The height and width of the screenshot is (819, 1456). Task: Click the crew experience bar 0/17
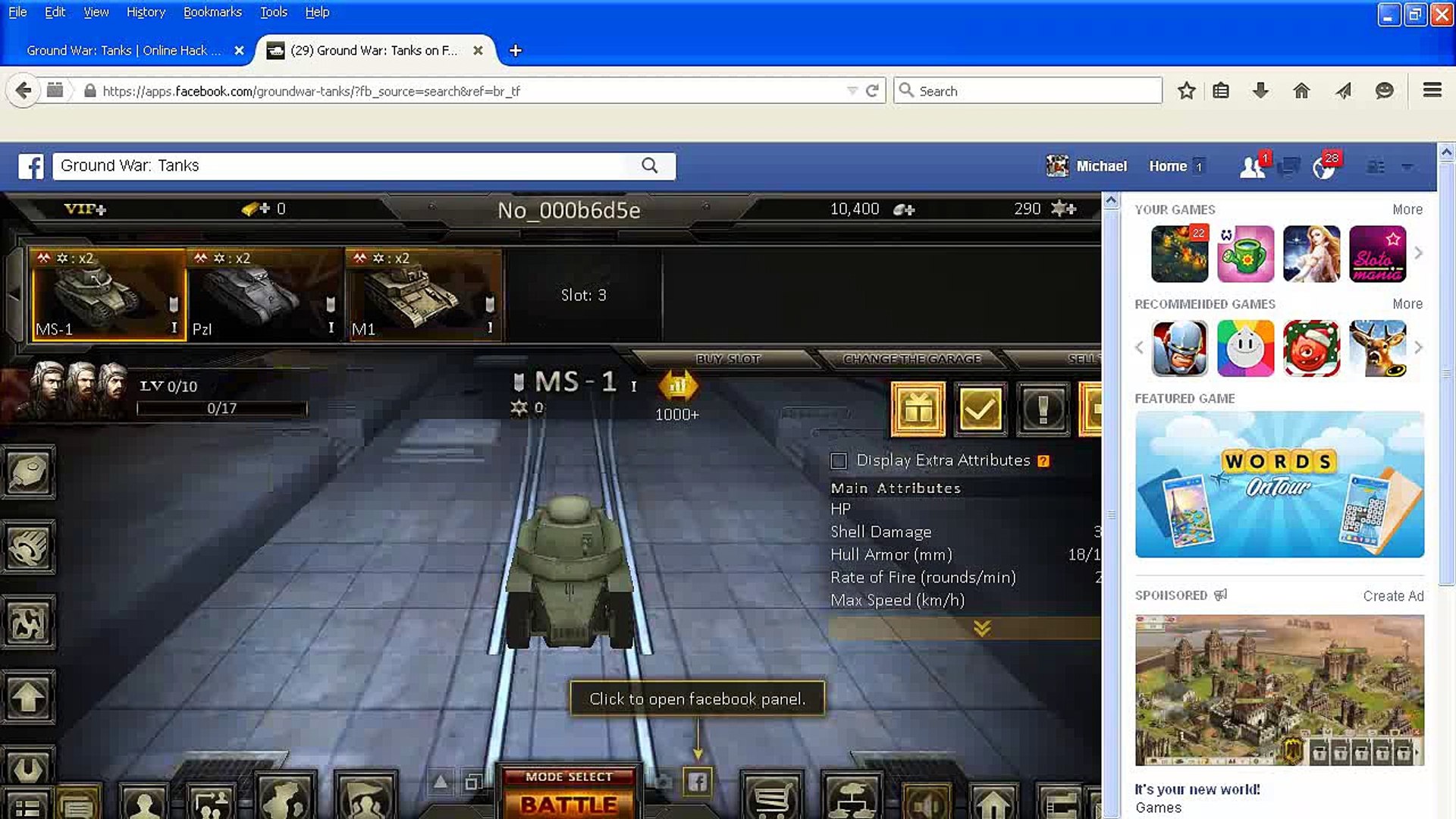[222, 408]
